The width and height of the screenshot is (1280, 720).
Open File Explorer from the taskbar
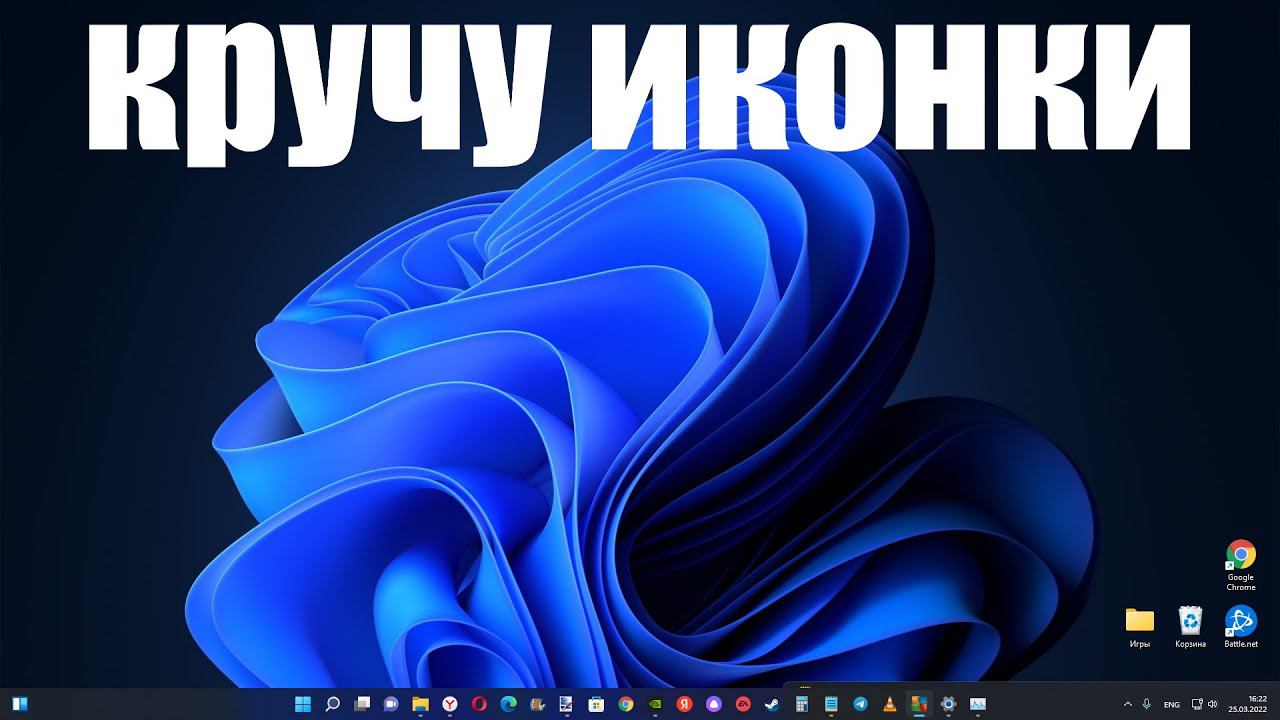pos(421,704)
